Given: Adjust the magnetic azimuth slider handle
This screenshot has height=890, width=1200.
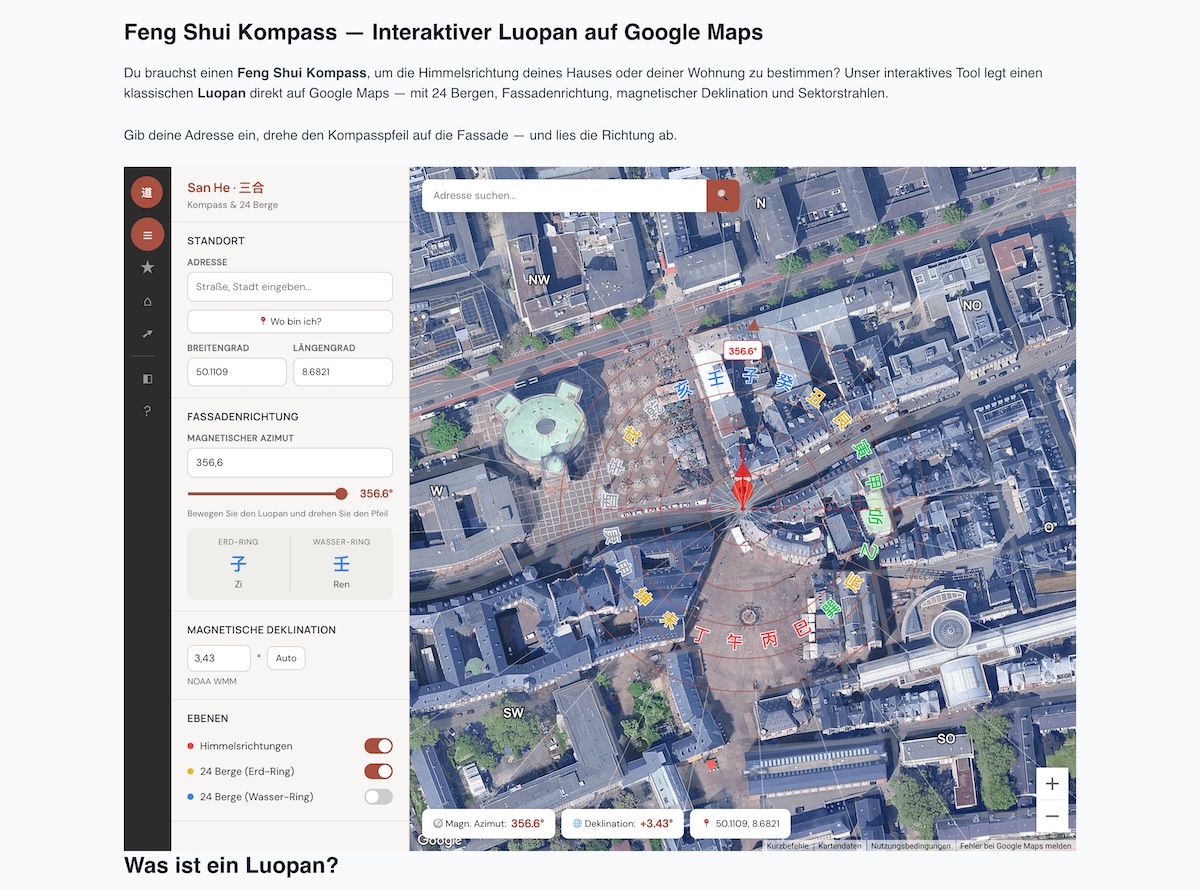Looking at the screenshot, I should point(341,493).
